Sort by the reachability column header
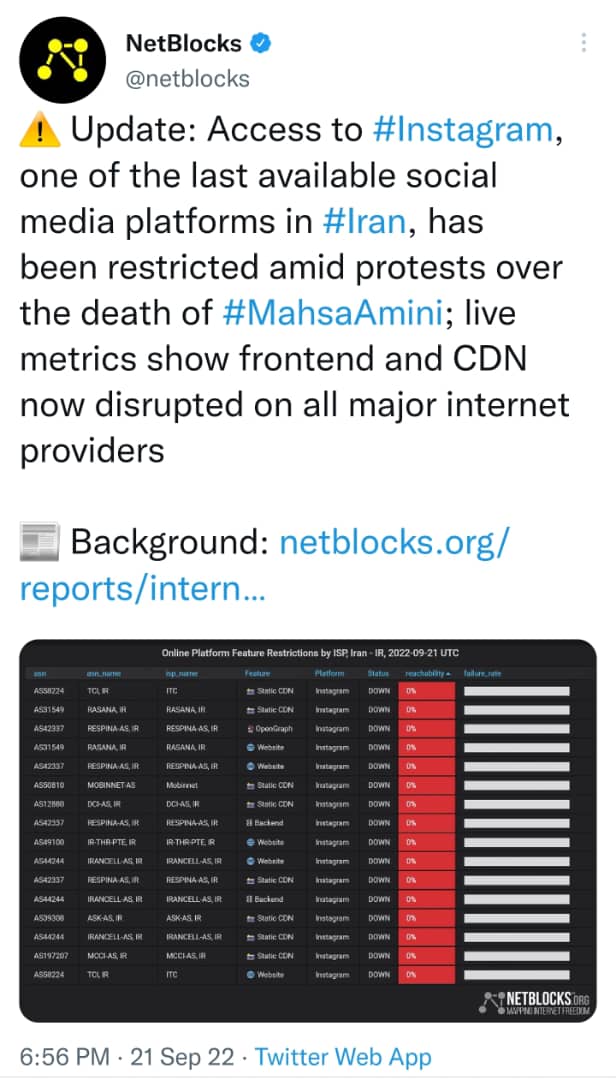Image resolution: width=616 pixels, height=1080 pixels. click(427, 673)
